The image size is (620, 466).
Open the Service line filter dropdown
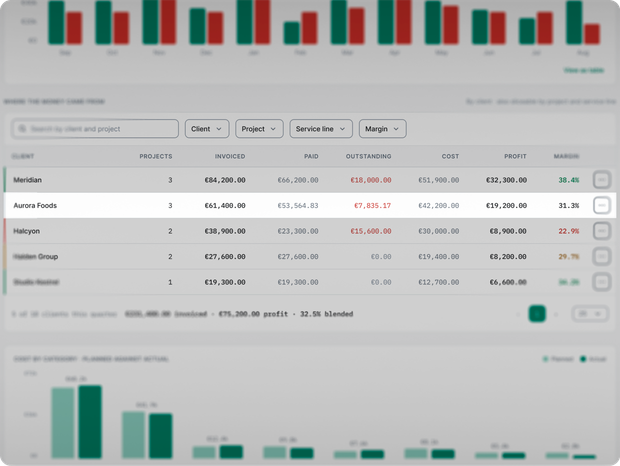tap(321, 129)
